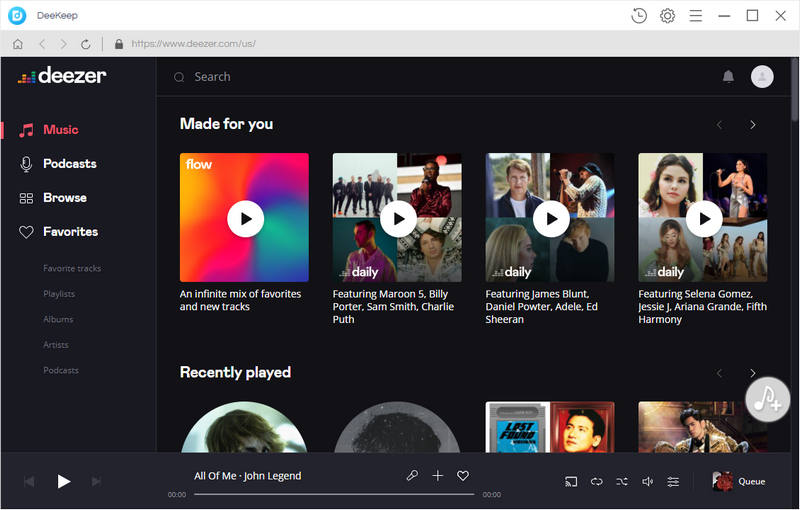Open Favorites in the sidebar

(x=58, y=232)
